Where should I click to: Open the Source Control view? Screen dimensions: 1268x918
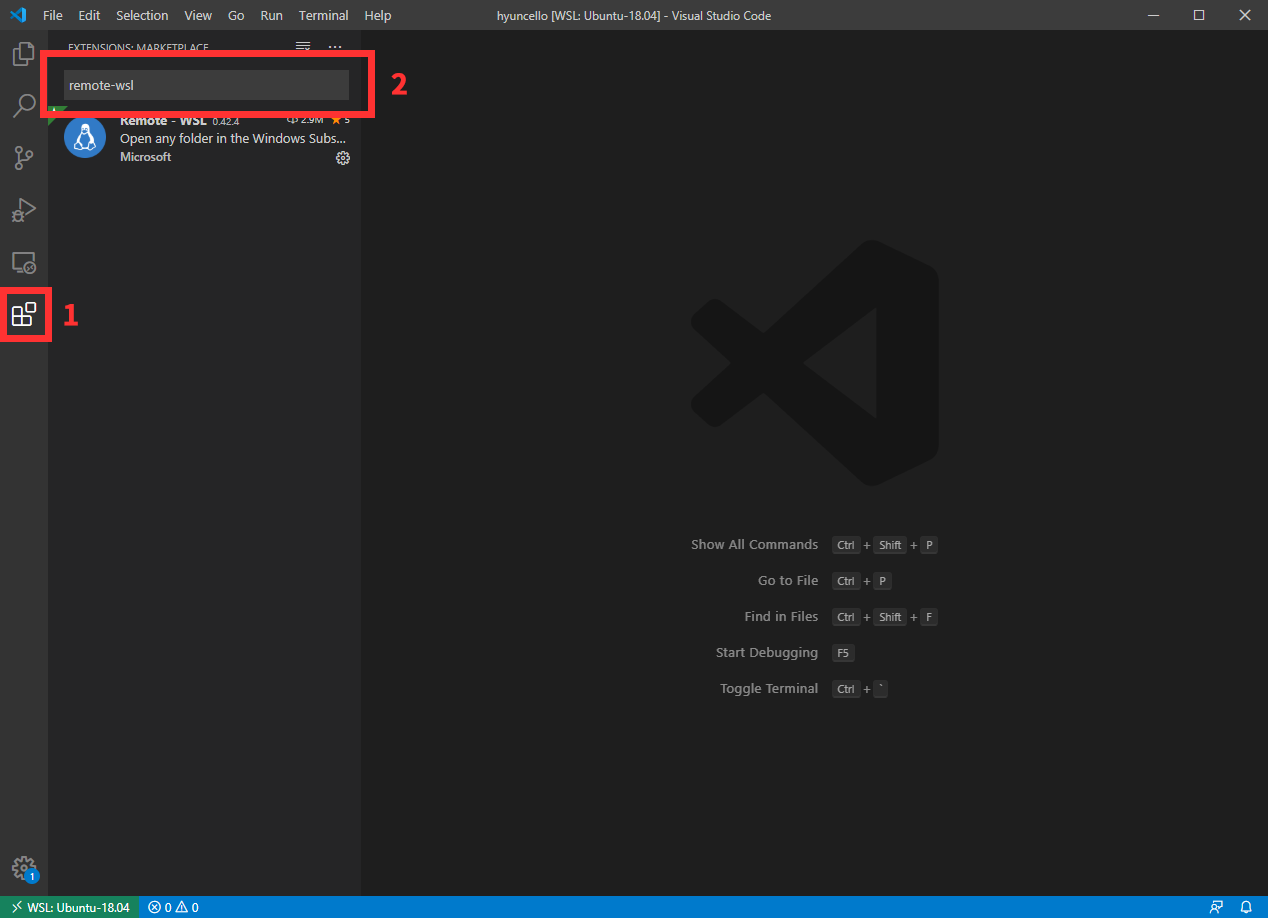24,157
